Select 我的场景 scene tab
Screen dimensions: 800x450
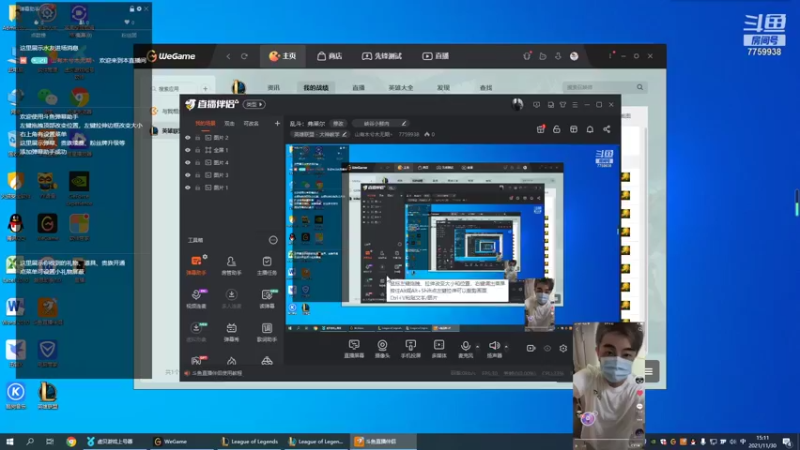tap(205, 123)
